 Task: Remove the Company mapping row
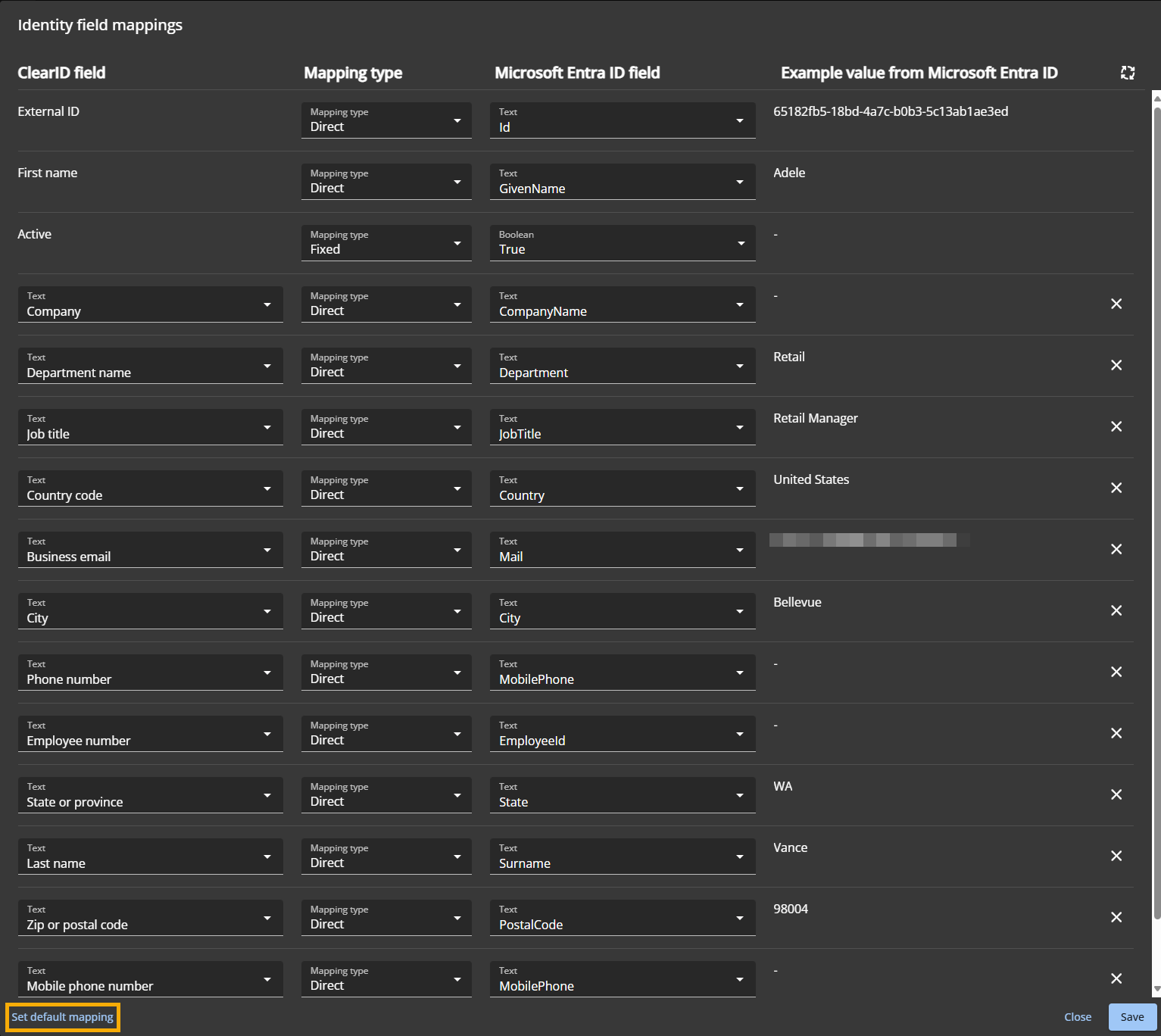click(1116, 304)
